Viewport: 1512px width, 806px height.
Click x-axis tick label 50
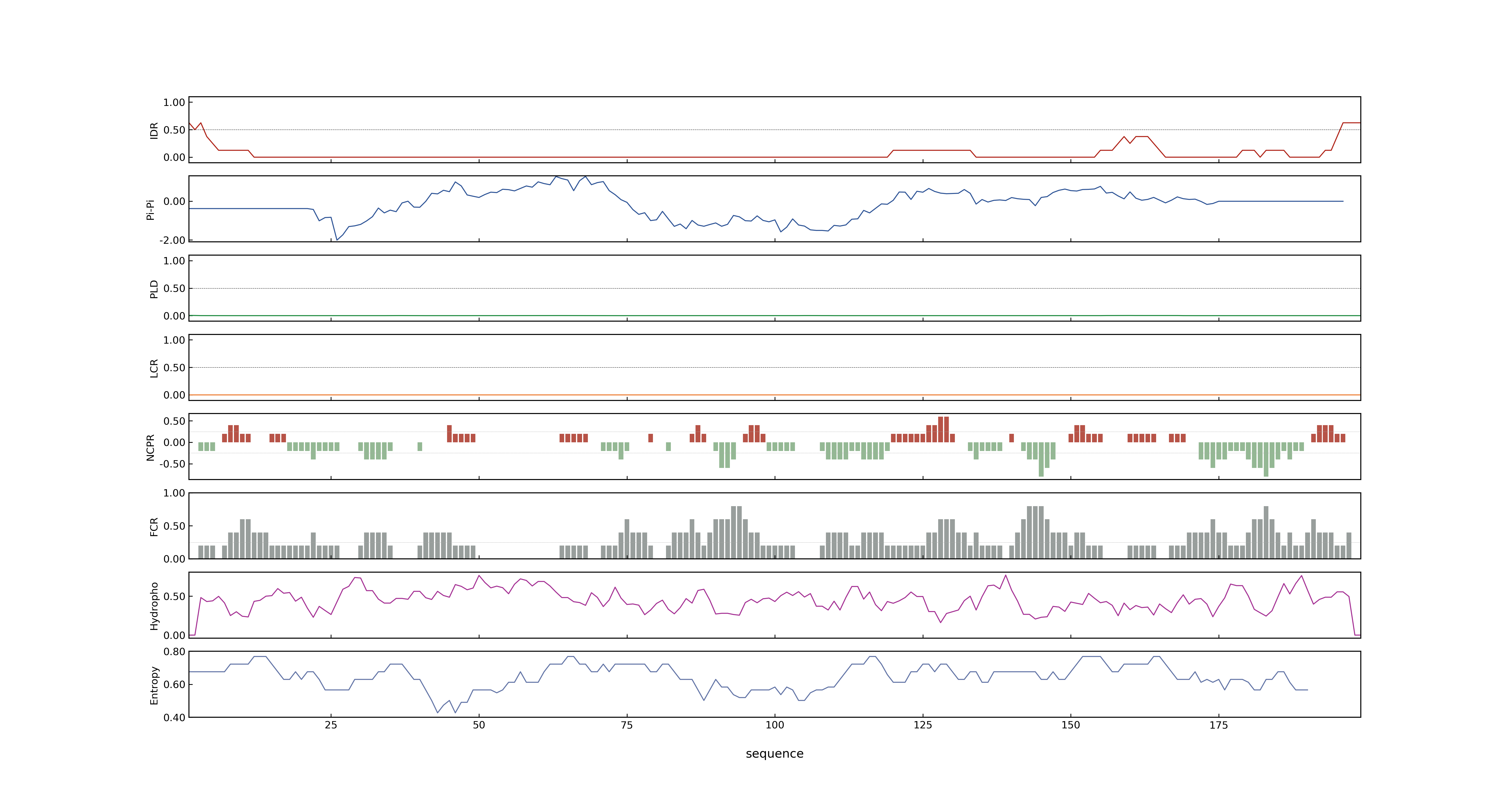pos(479,725)
